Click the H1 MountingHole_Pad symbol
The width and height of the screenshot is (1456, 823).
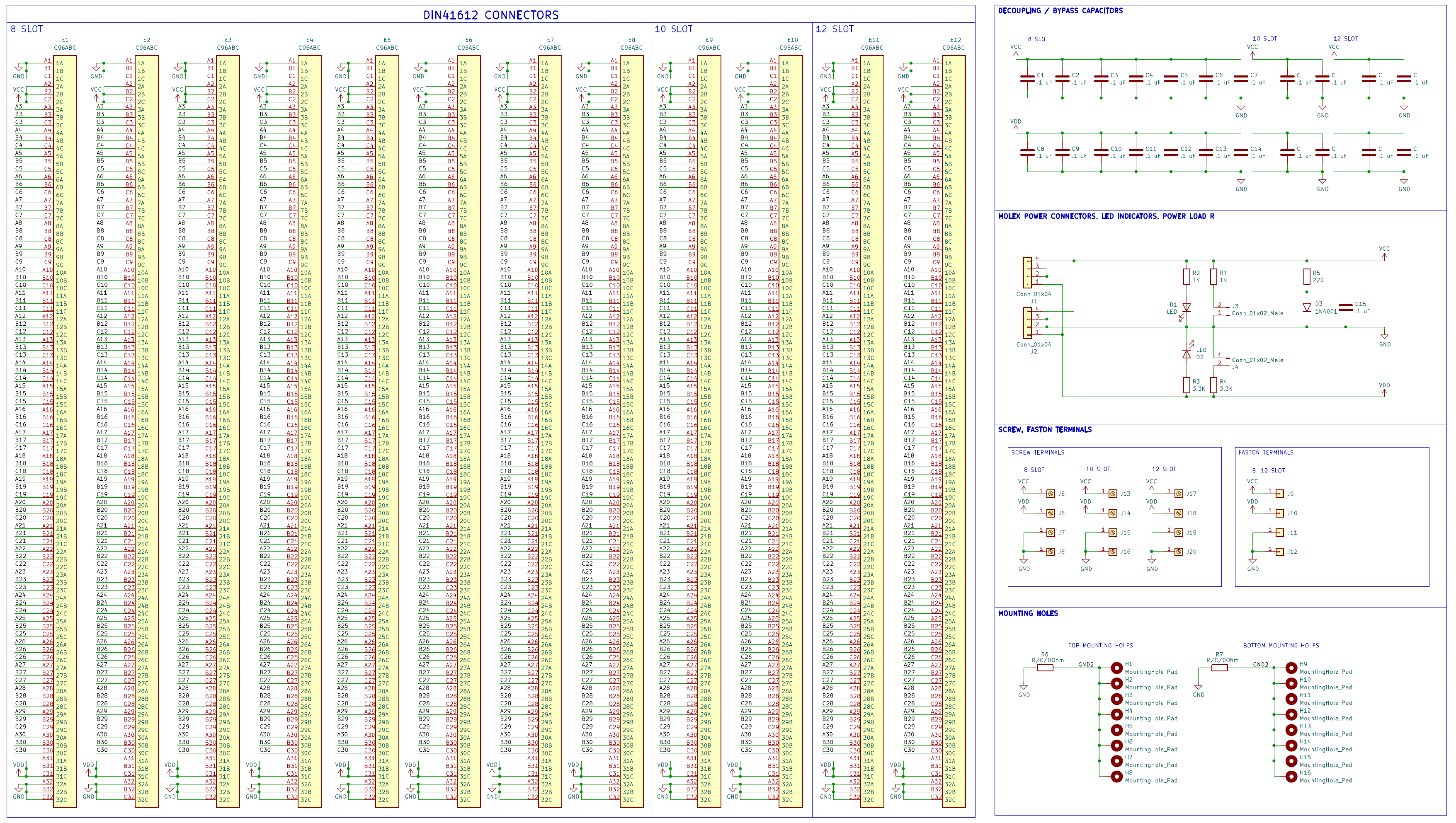(1116, 668)
